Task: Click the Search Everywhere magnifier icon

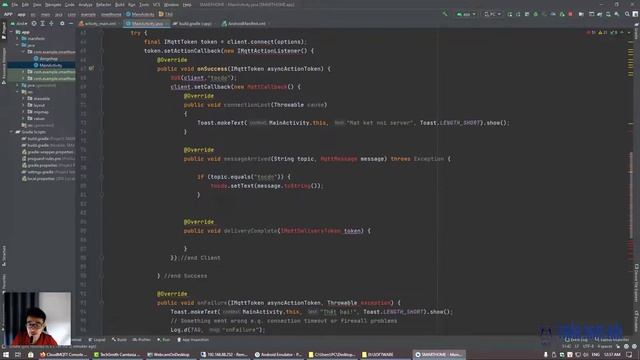Action: coord(627,14)
